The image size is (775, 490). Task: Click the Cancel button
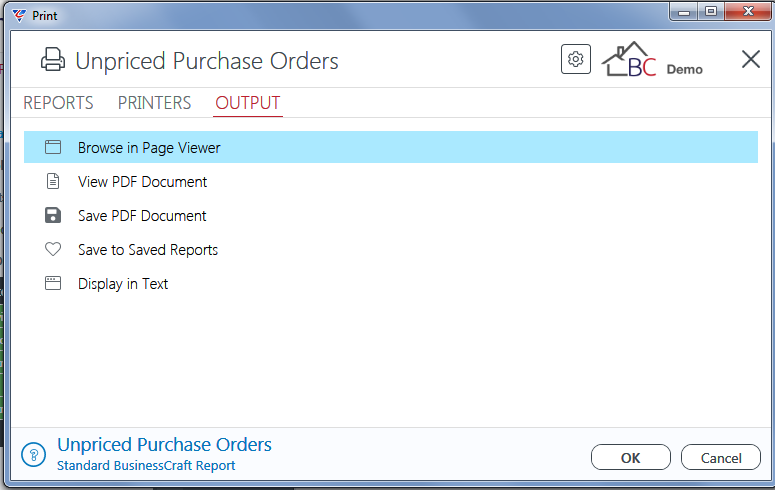click(x=721, y=458)
